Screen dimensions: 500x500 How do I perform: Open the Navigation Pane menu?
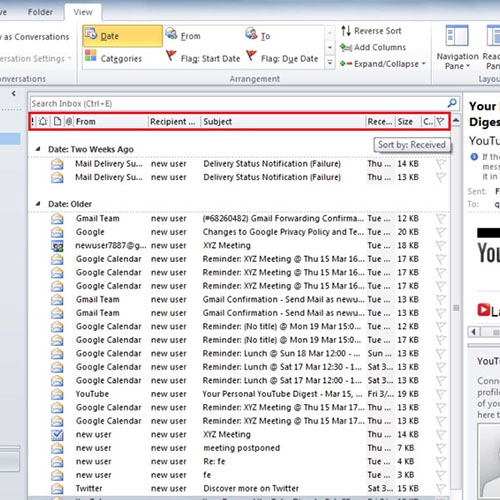[457, 48]
